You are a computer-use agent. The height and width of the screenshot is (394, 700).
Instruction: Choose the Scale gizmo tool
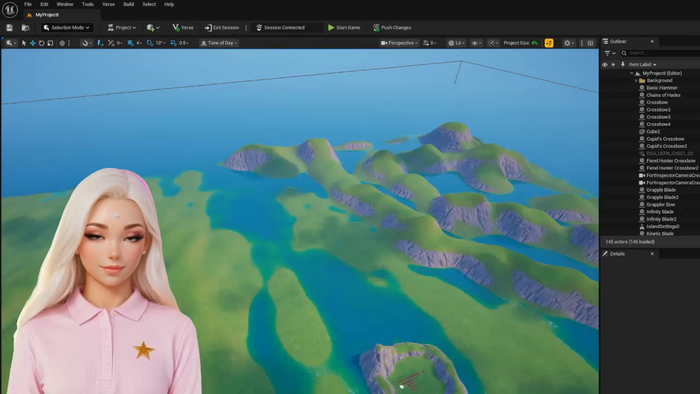(50, 43)
